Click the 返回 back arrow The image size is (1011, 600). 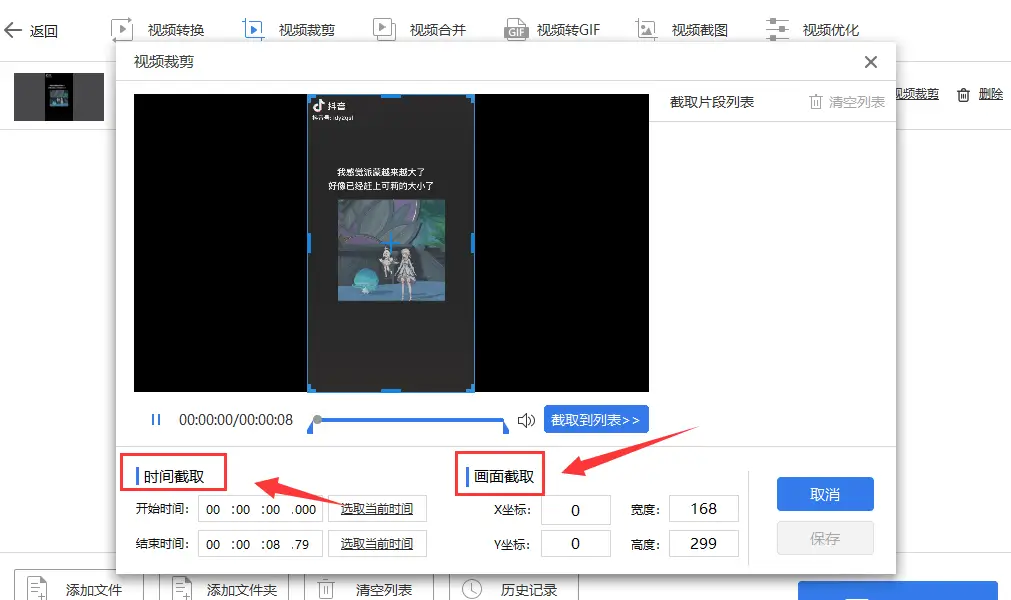click(13, 30)
